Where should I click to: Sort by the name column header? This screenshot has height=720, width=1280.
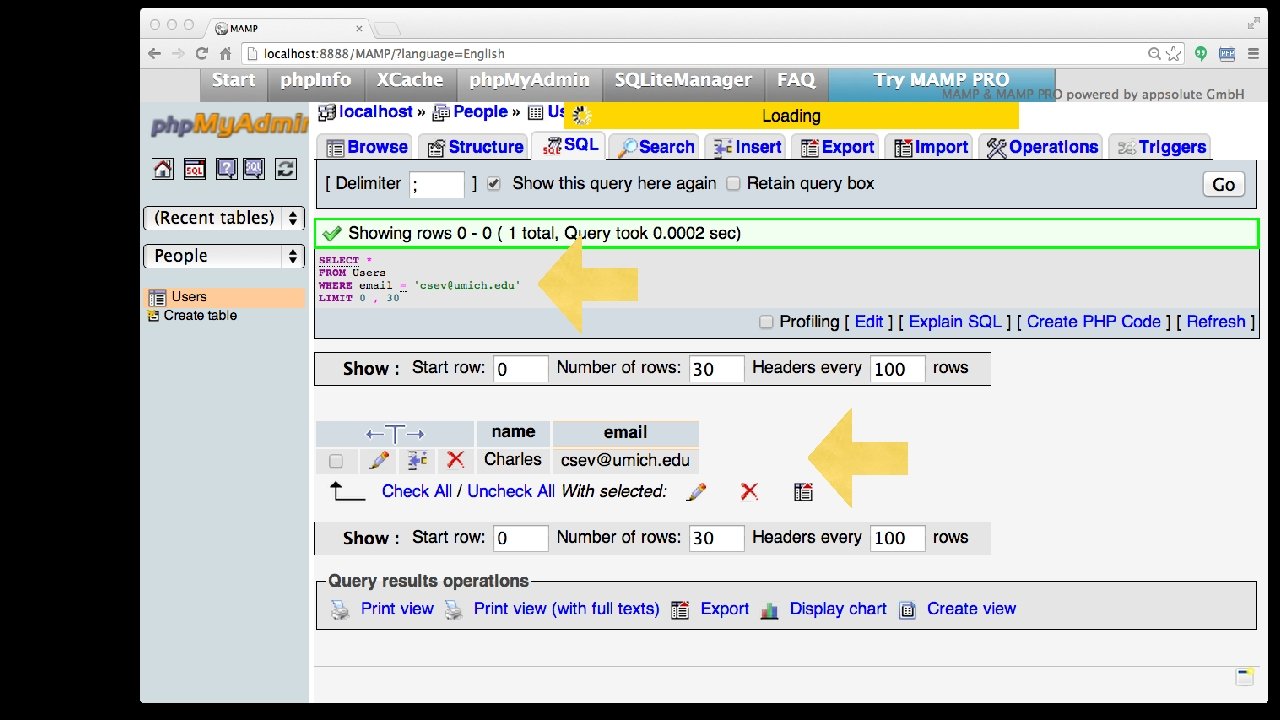click(513, 432)
